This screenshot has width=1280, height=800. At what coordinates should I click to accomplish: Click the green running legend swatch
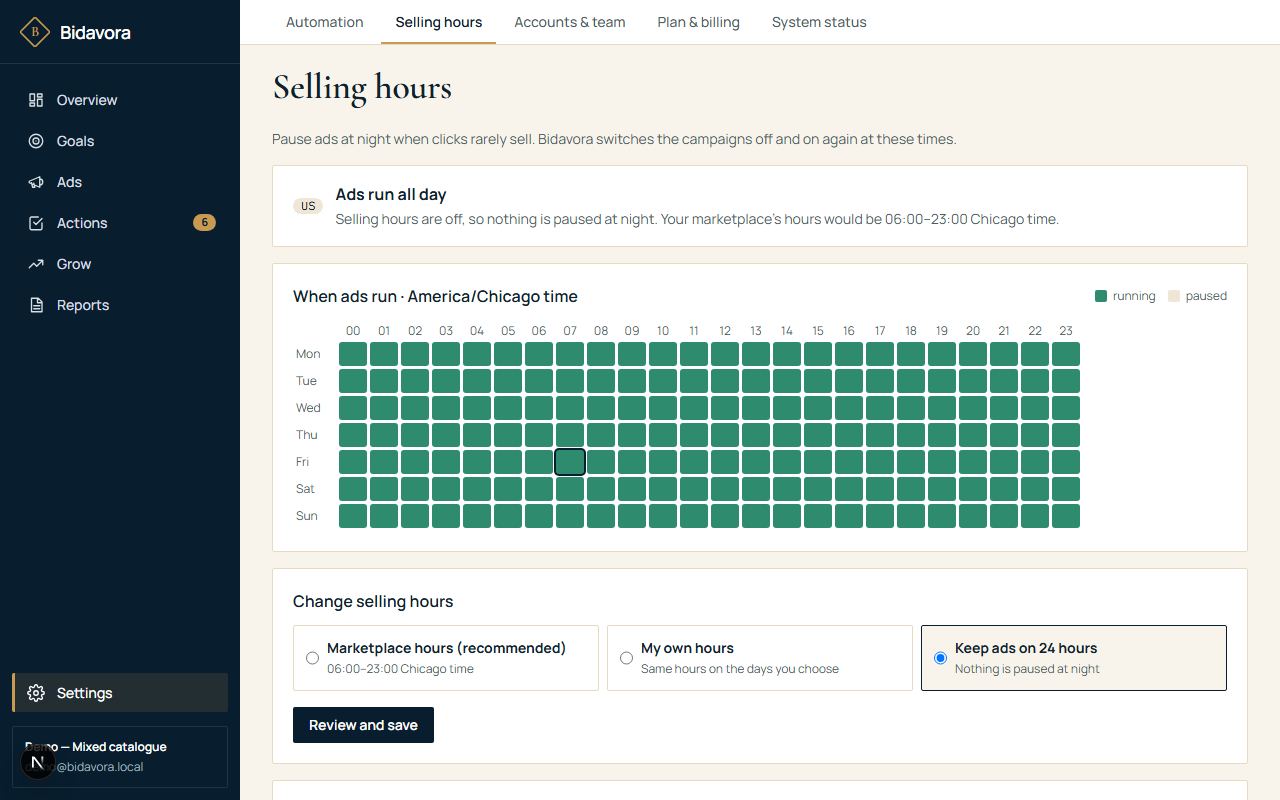tap(1101, 296)
